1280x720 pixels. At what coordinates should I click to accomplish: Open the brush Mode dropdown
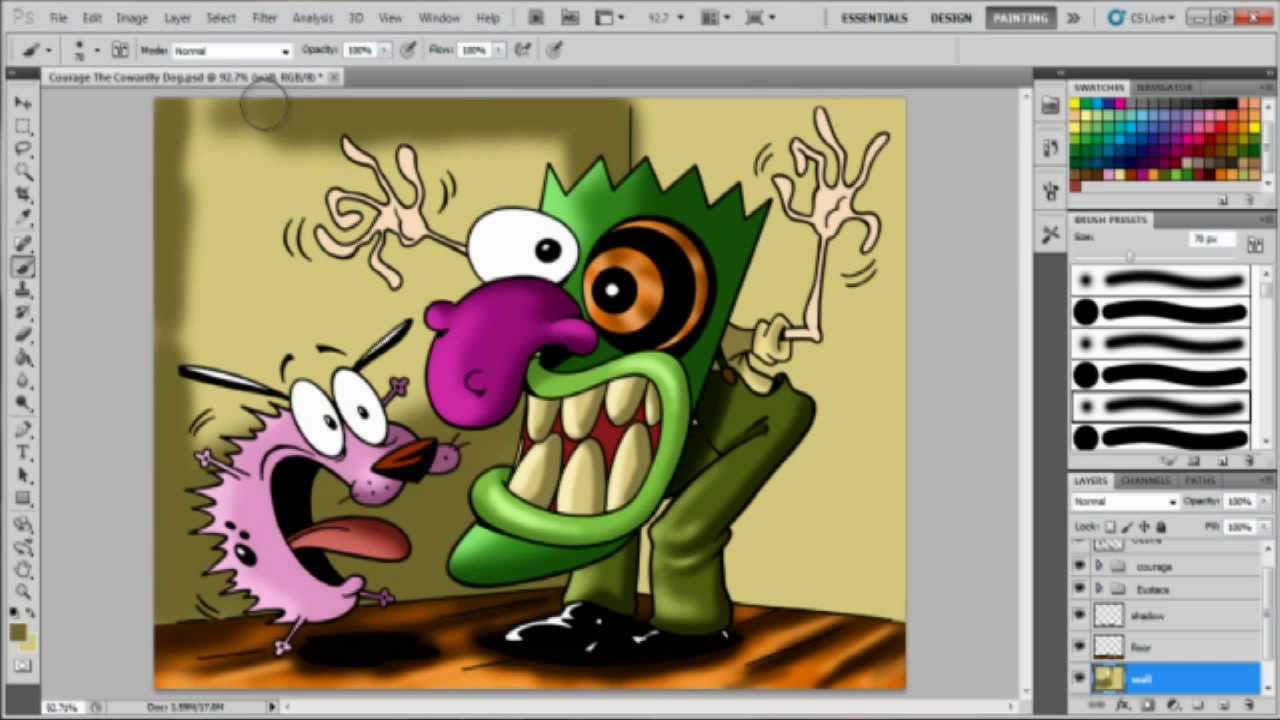(232, 50)
